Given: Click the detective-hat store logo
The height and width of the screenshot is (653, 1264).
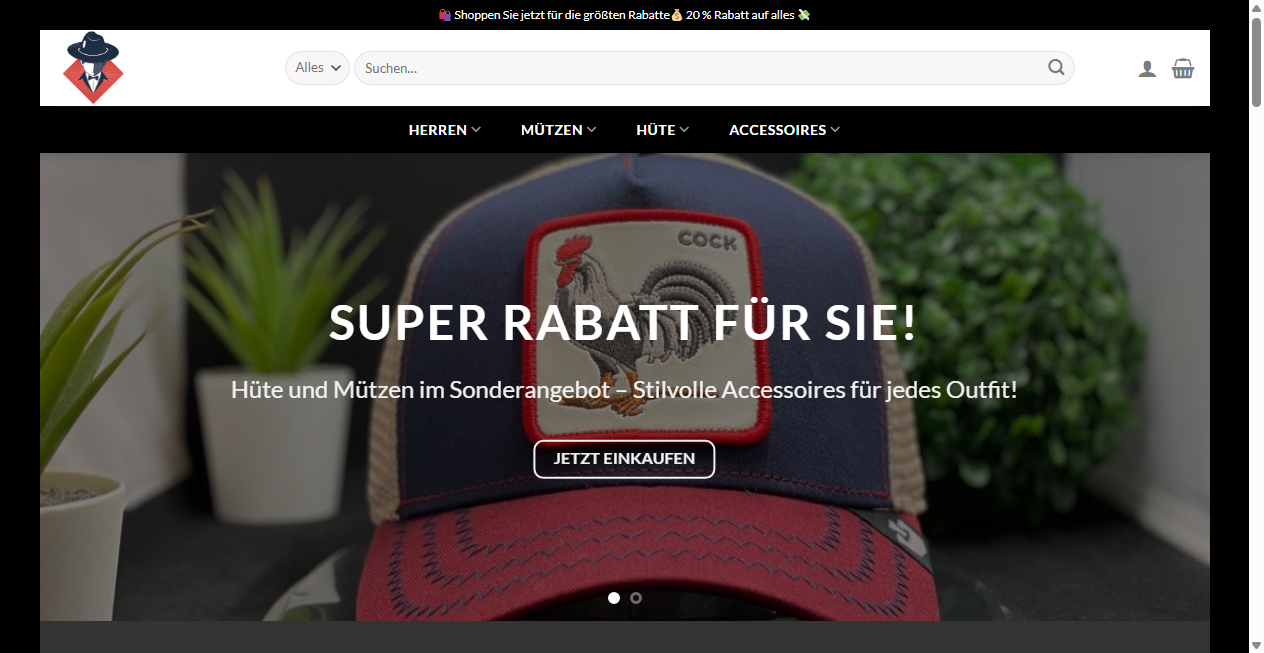Looking at the screenshot, I should pos(93,68).
